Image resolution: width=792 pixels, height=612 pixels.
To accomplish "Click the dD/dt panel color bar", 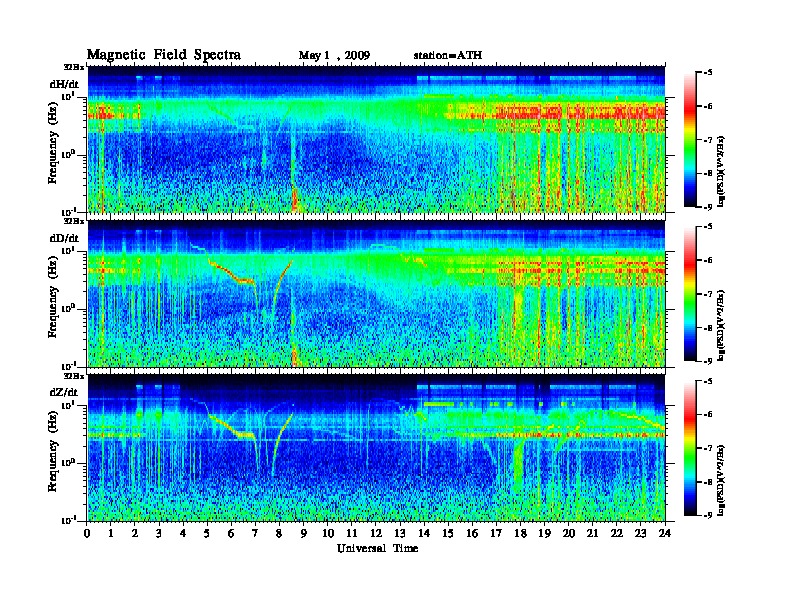I will tap(690, 293).
